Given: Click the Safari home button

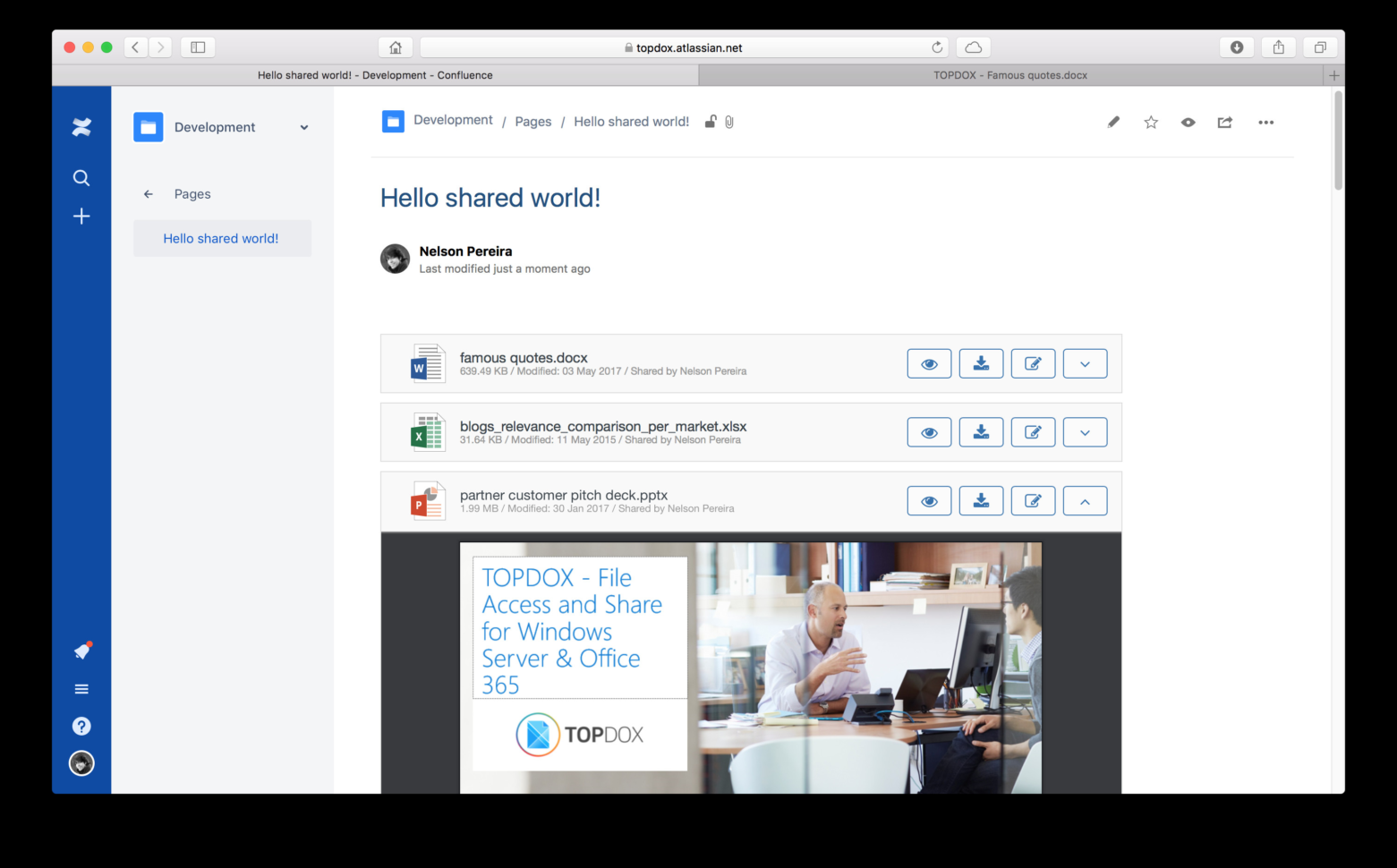Looking at the screenshot, I should [396, 47].
